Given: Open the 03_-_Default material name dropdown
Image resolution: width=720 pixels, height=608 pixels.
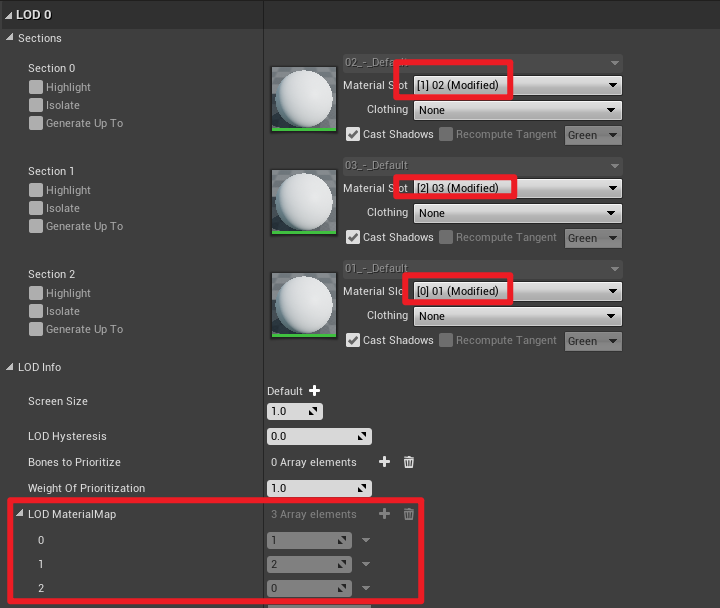Looking at the screenshot, I should [x=483, y=165].
